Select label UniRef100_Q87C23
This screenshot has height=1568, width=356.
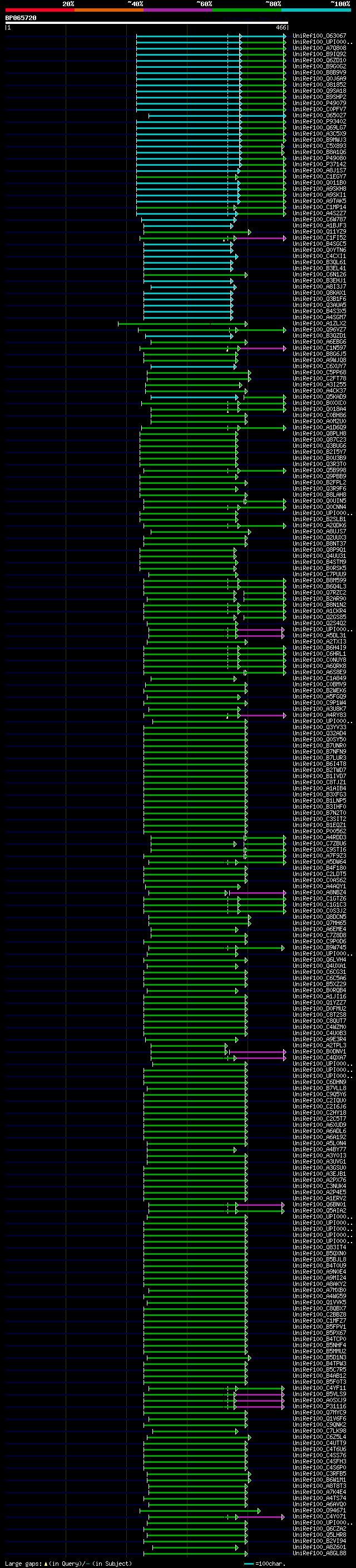click(x=319, y=440)
